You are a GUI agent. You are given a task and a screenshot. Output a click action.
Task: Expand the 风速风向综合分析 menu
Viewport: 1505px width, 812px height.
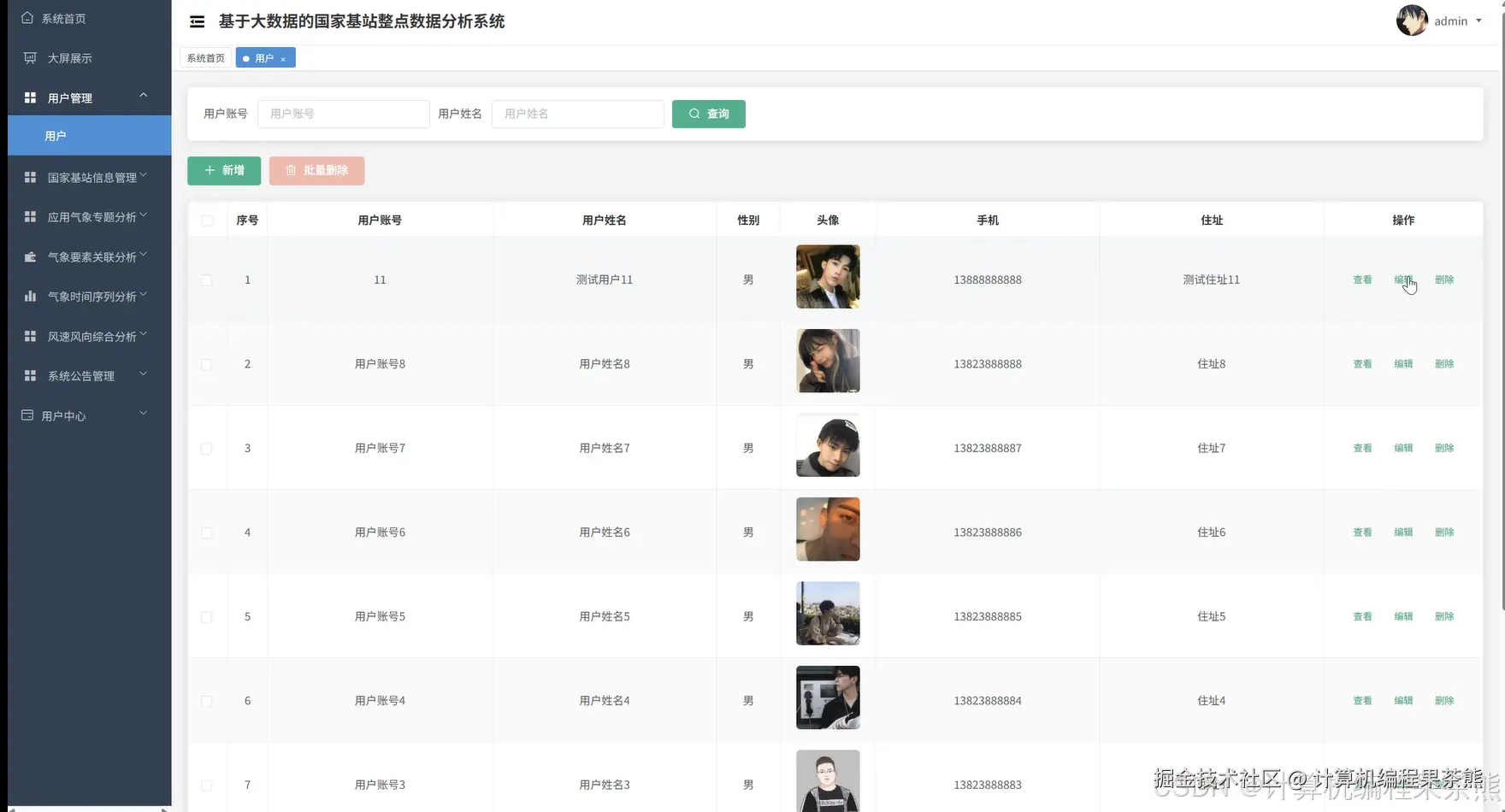pos(144,333)
